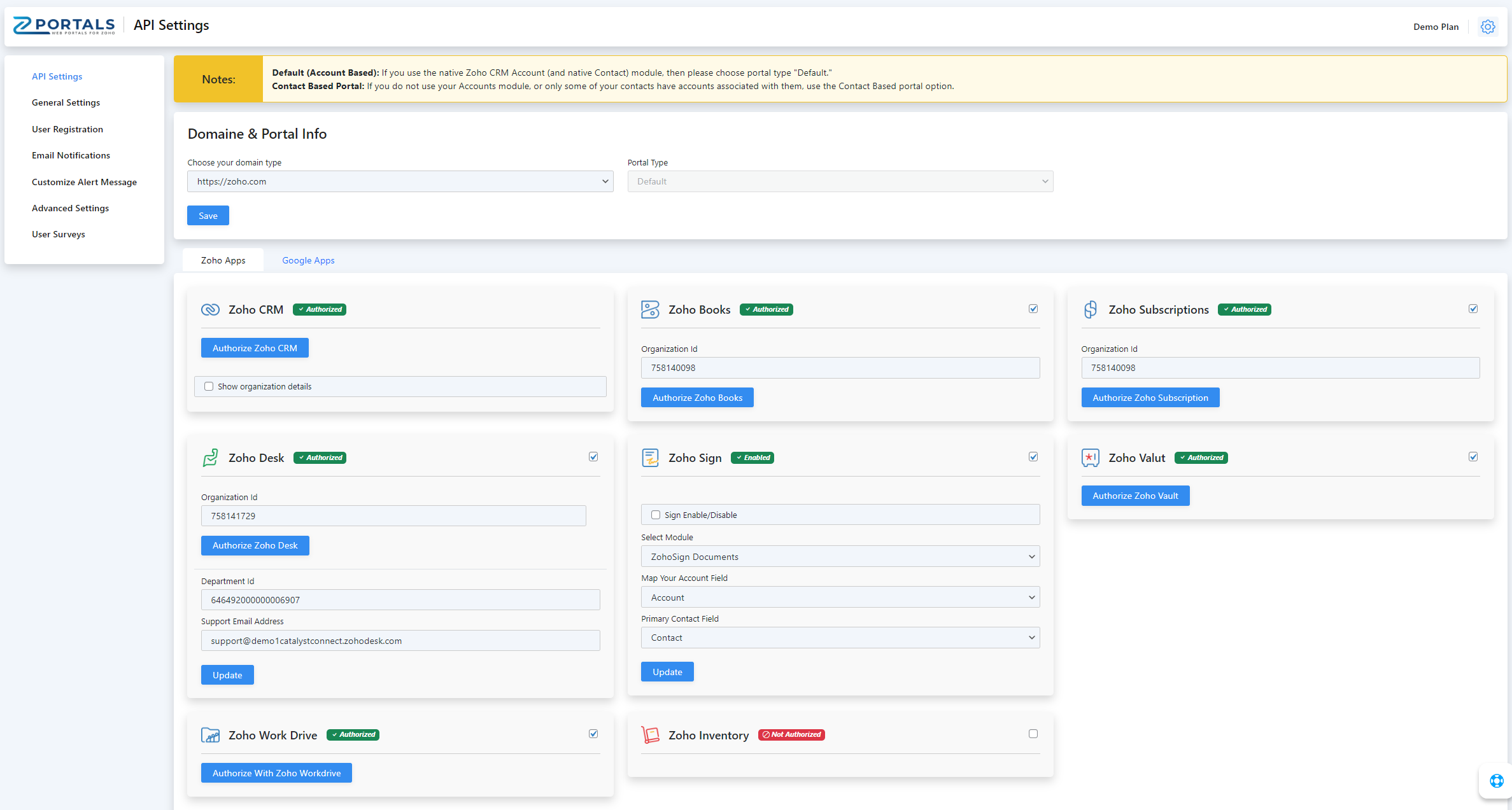Open the Select Module dropdown showing ZohoSign Documents

click(840, 556)
